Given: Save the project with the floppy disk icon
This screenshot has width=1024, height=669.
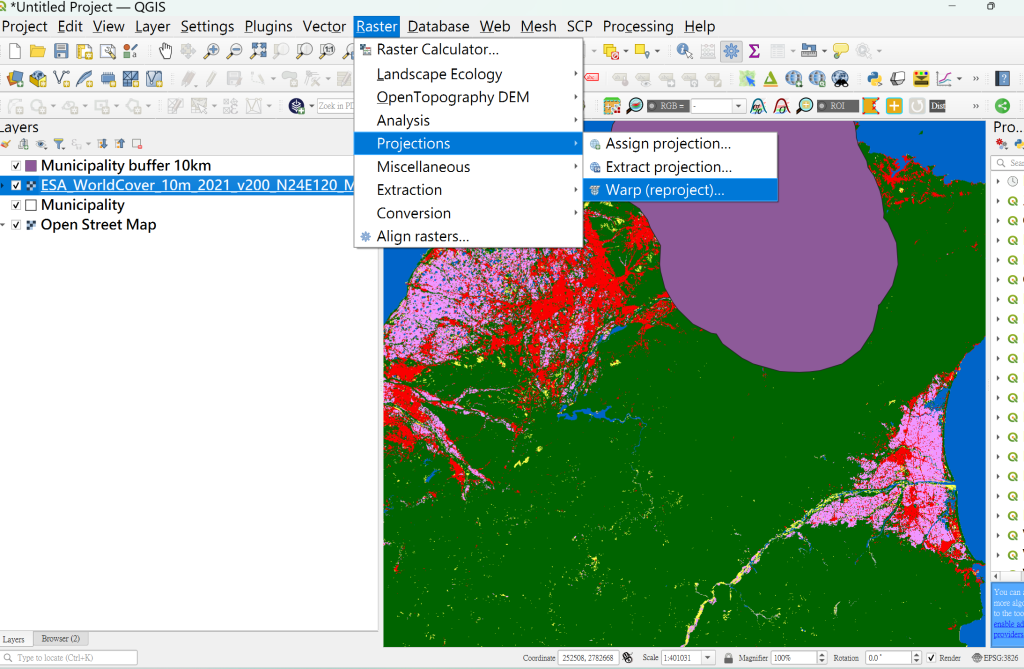Looking at the screenshot, I should click(61, 51).
